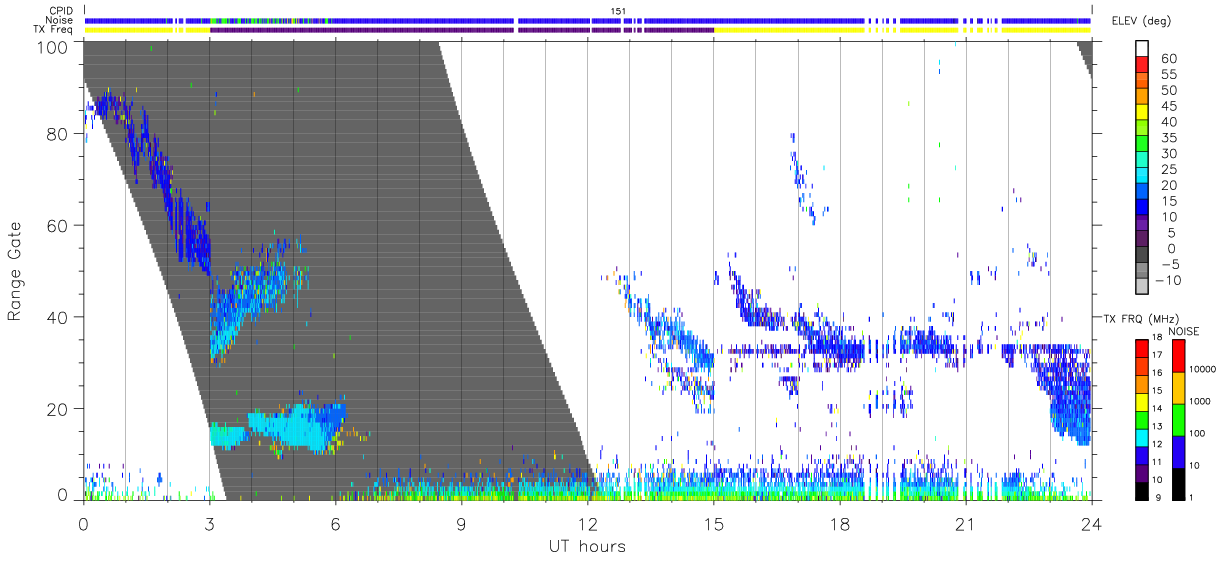Viewport: 1228px width, 567px height.
Task: Click the 24 tick on UT hours axis
Action: (x=1091, y=523)
